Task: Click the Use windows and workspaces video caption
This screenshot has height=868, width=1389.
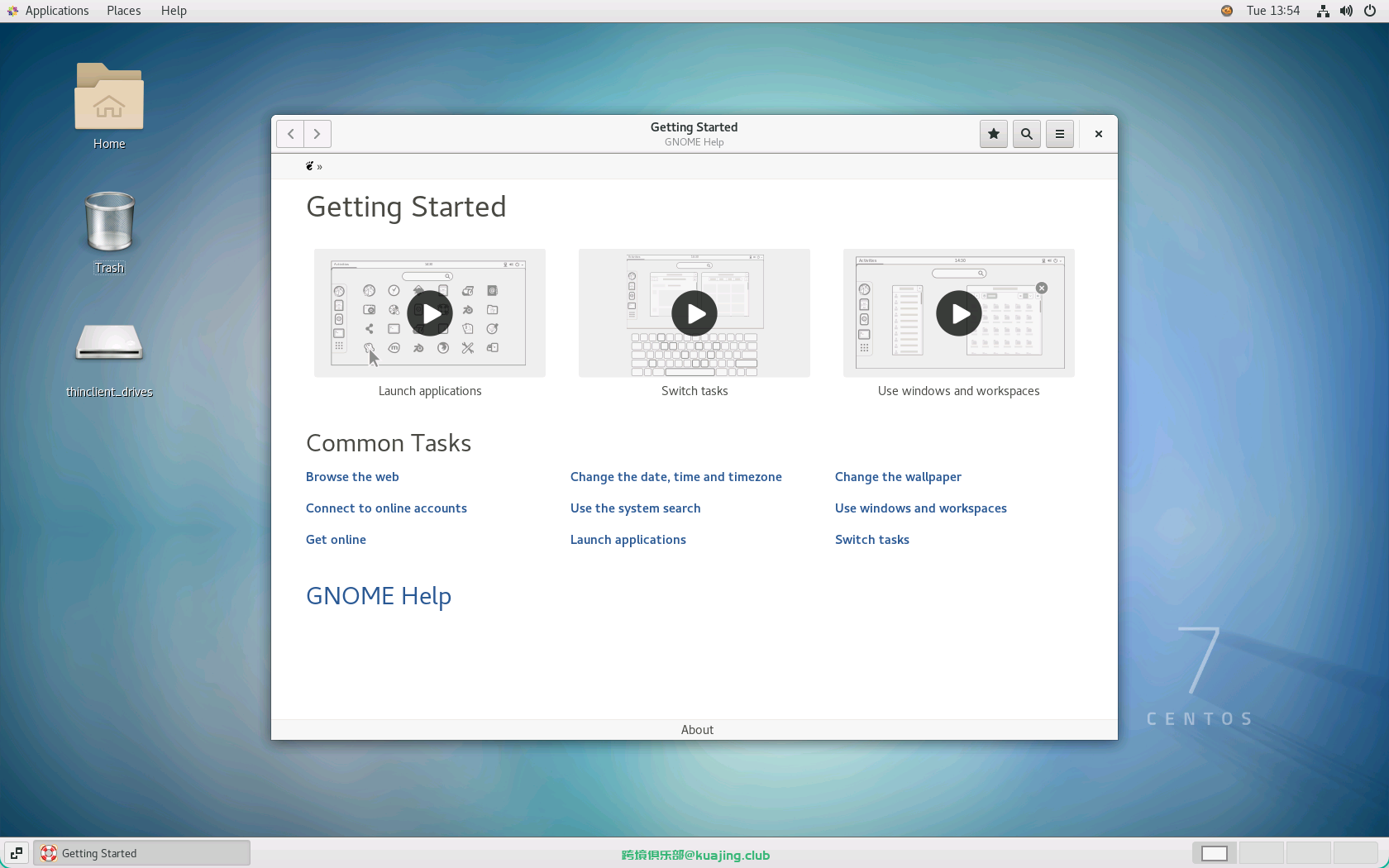Action: (x=959, y=391)
